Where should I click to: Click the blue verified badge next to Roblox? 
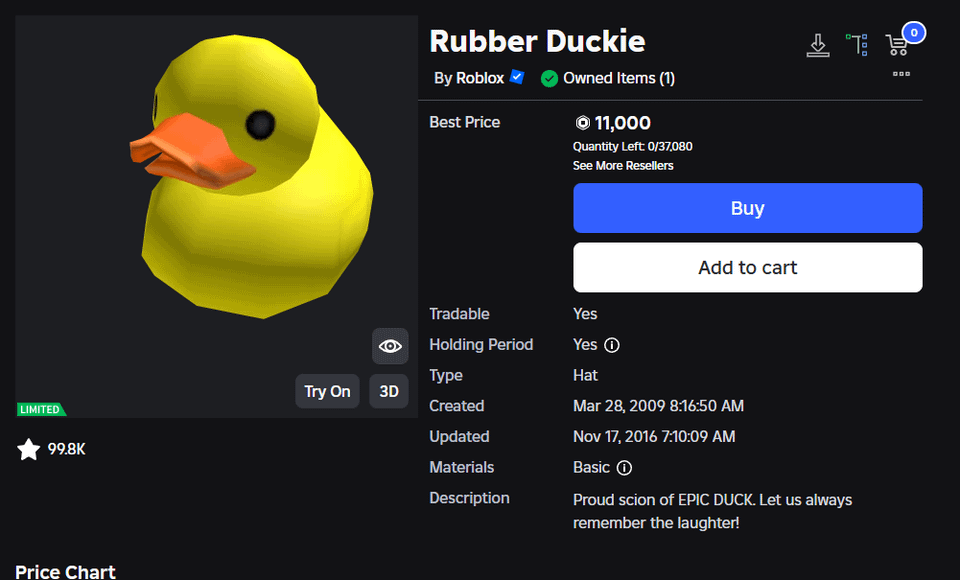[517, 77]
